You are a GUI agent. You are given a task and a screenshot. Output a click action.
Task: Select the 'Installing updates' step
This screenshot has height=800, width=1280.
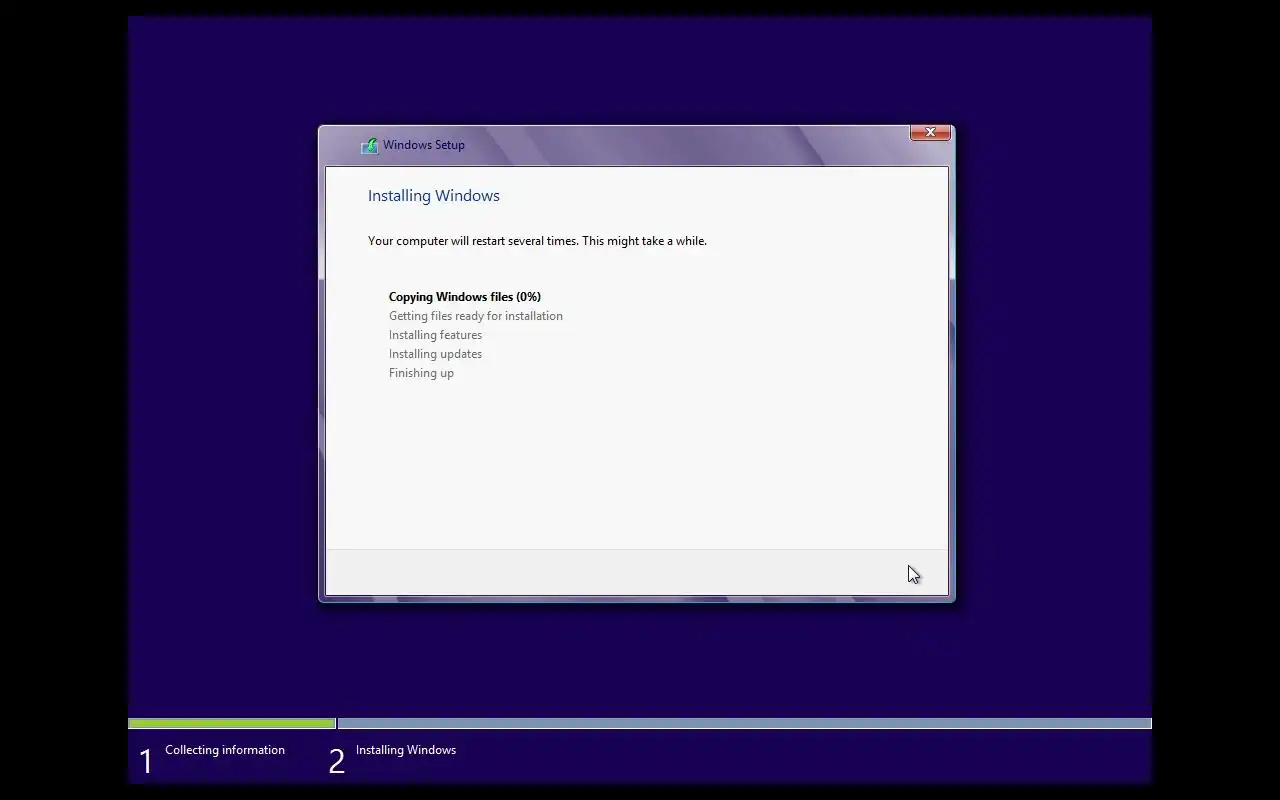[x=435, y=354]
